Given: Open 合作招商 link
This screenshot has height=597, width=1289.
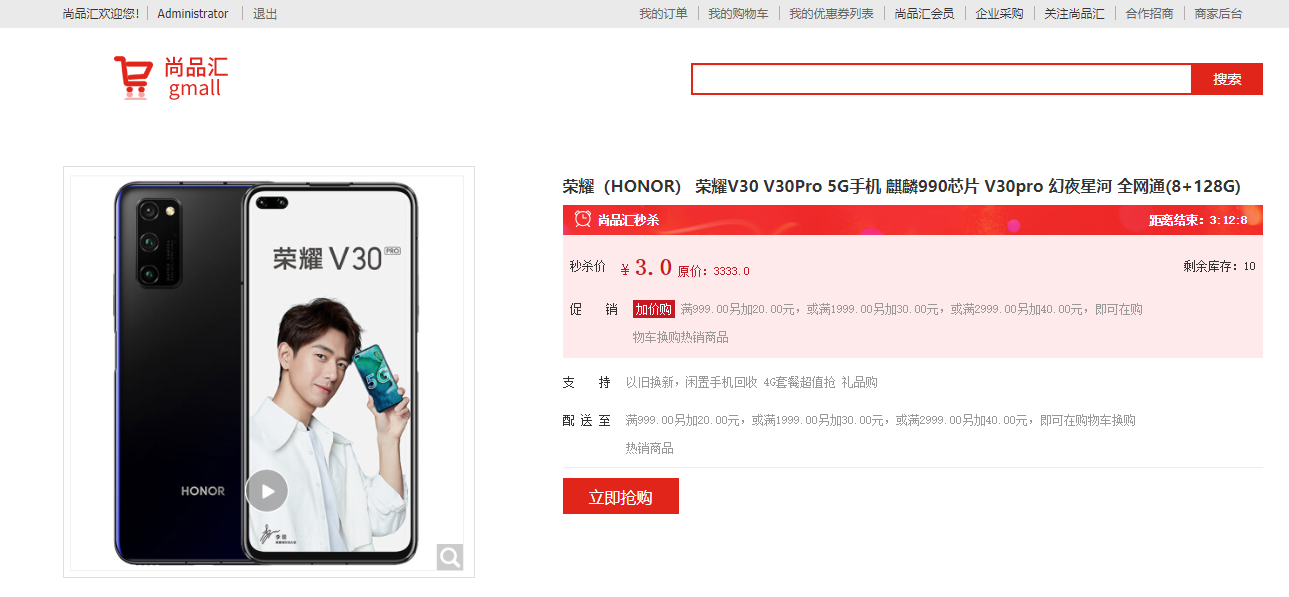Looking at the screenshot, I should point(1149,13).
